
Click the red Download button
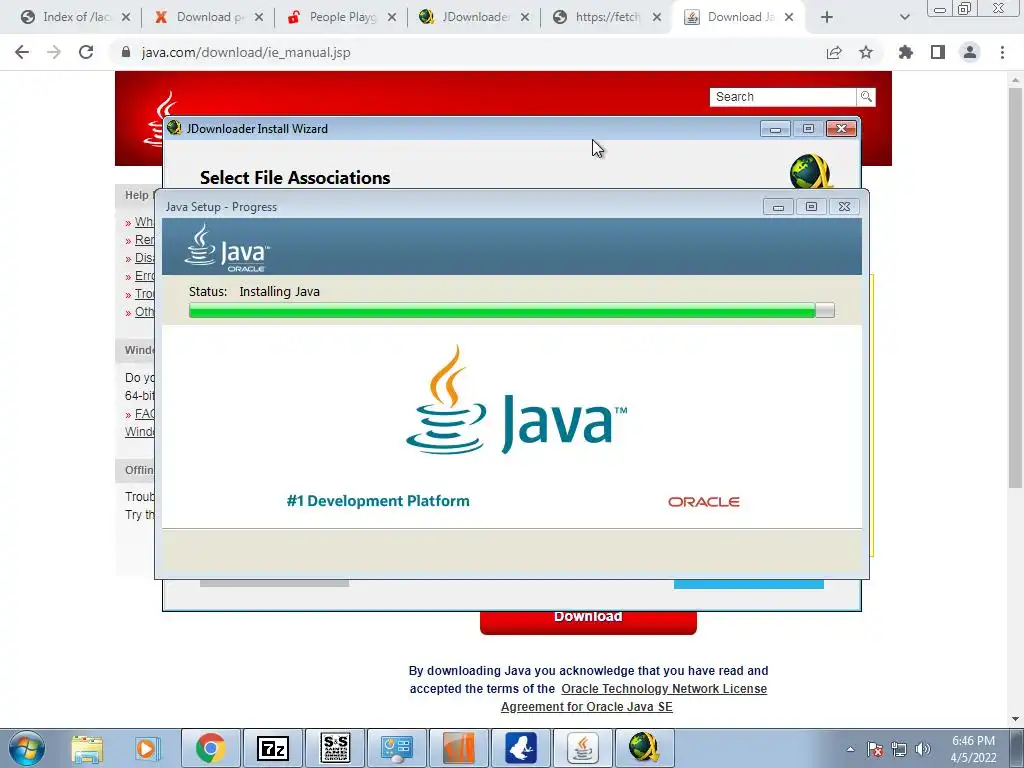point(588,621)
